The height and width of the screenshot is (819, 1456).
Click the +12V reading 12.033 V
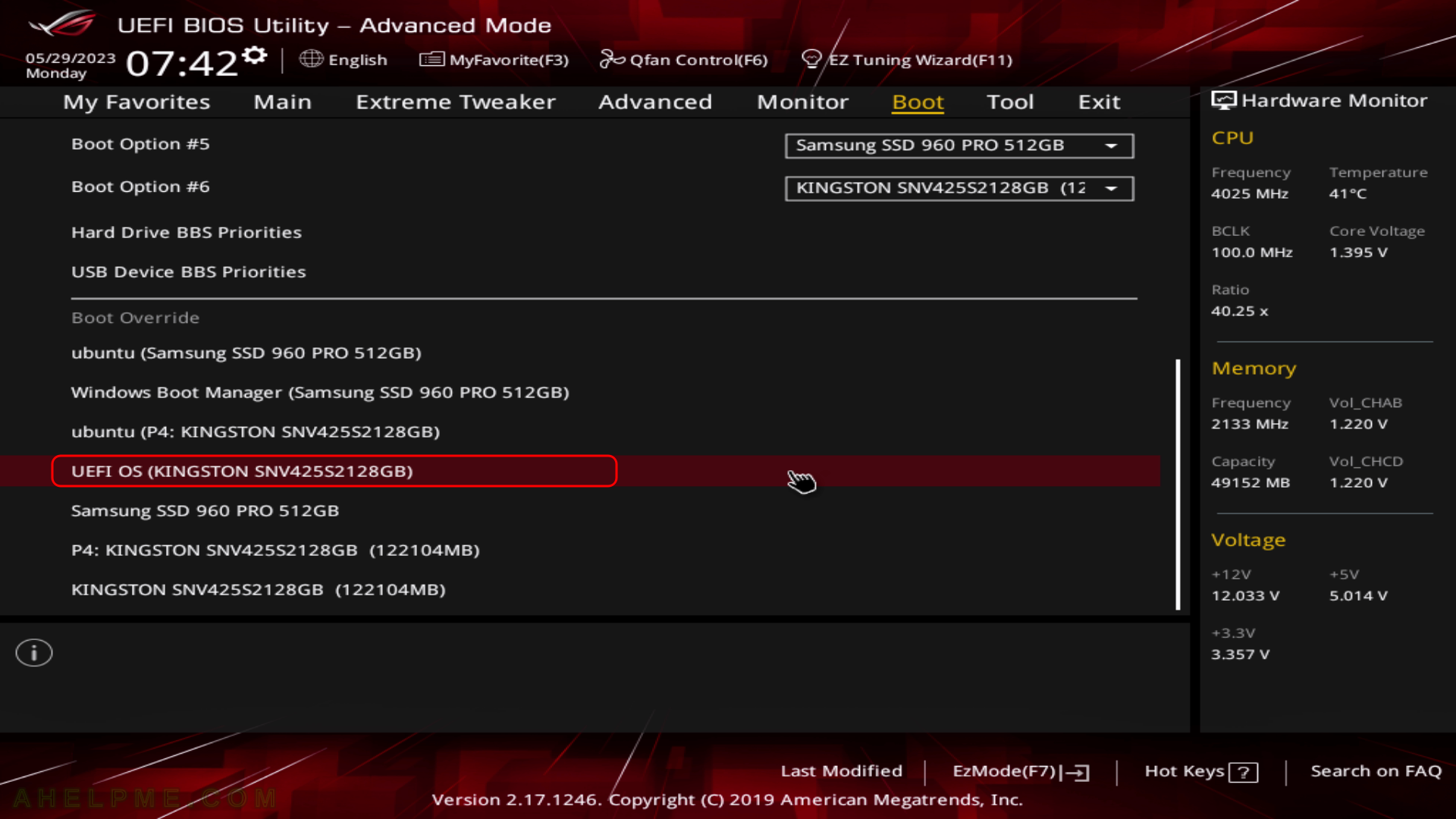point(1245,596)
